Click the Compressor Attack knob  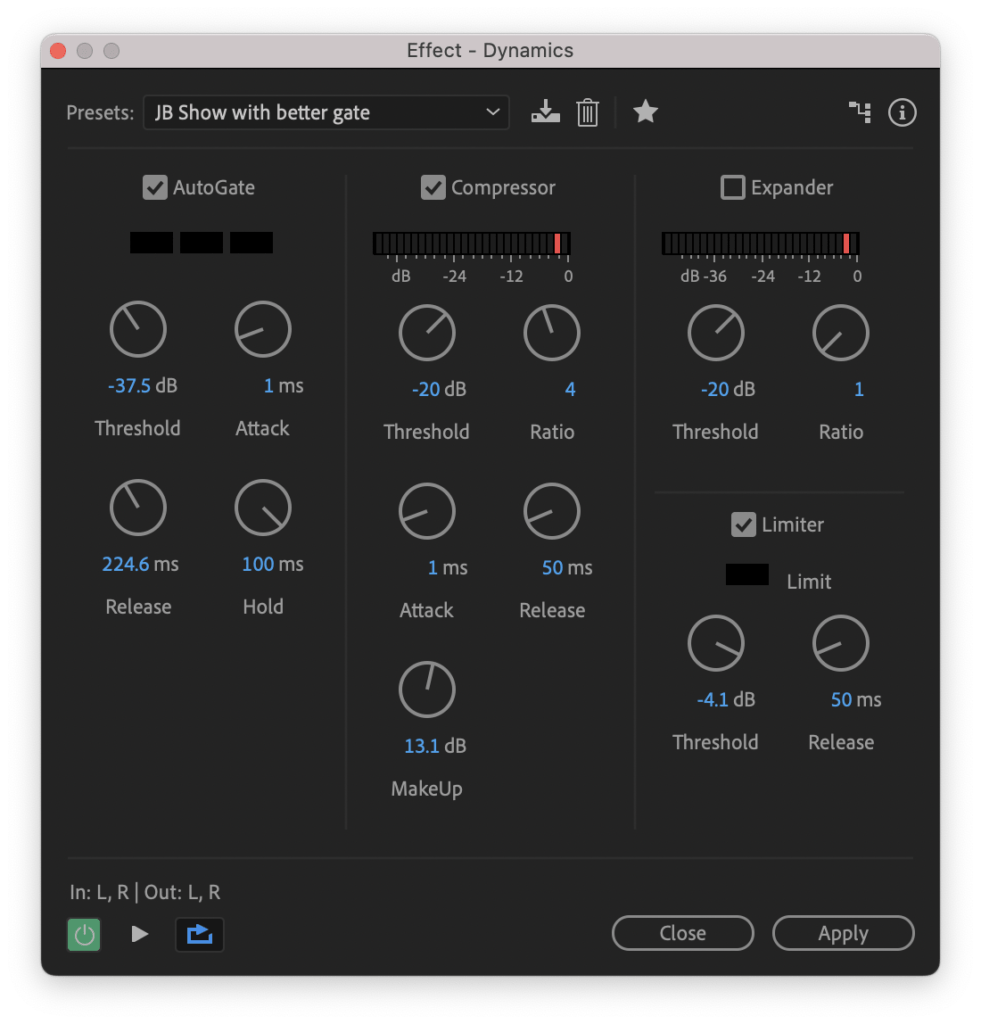(427, 511)
